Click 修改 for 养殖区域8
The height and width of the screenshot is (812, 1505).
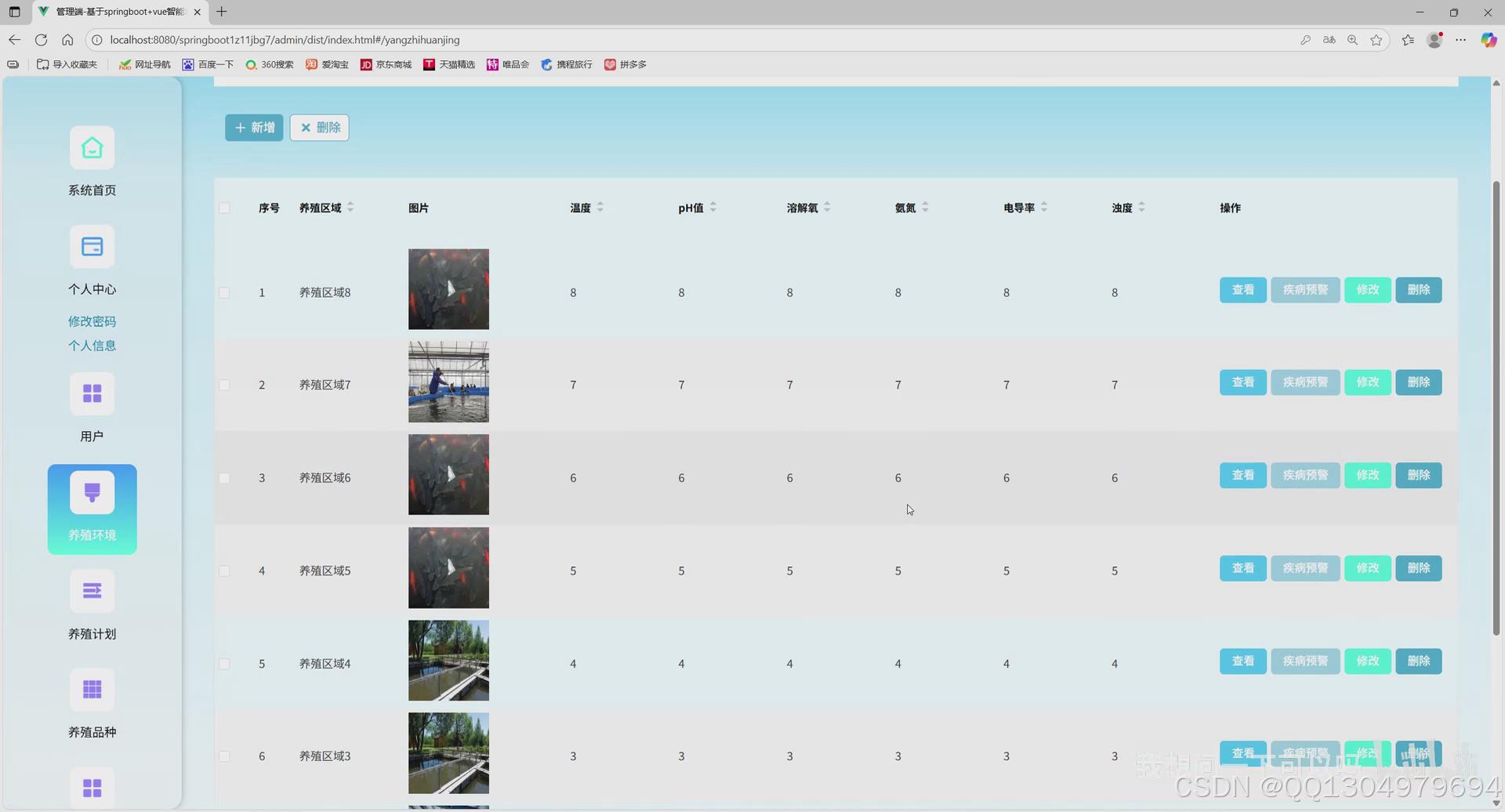pyautogui.click(x=1367, y=290)
